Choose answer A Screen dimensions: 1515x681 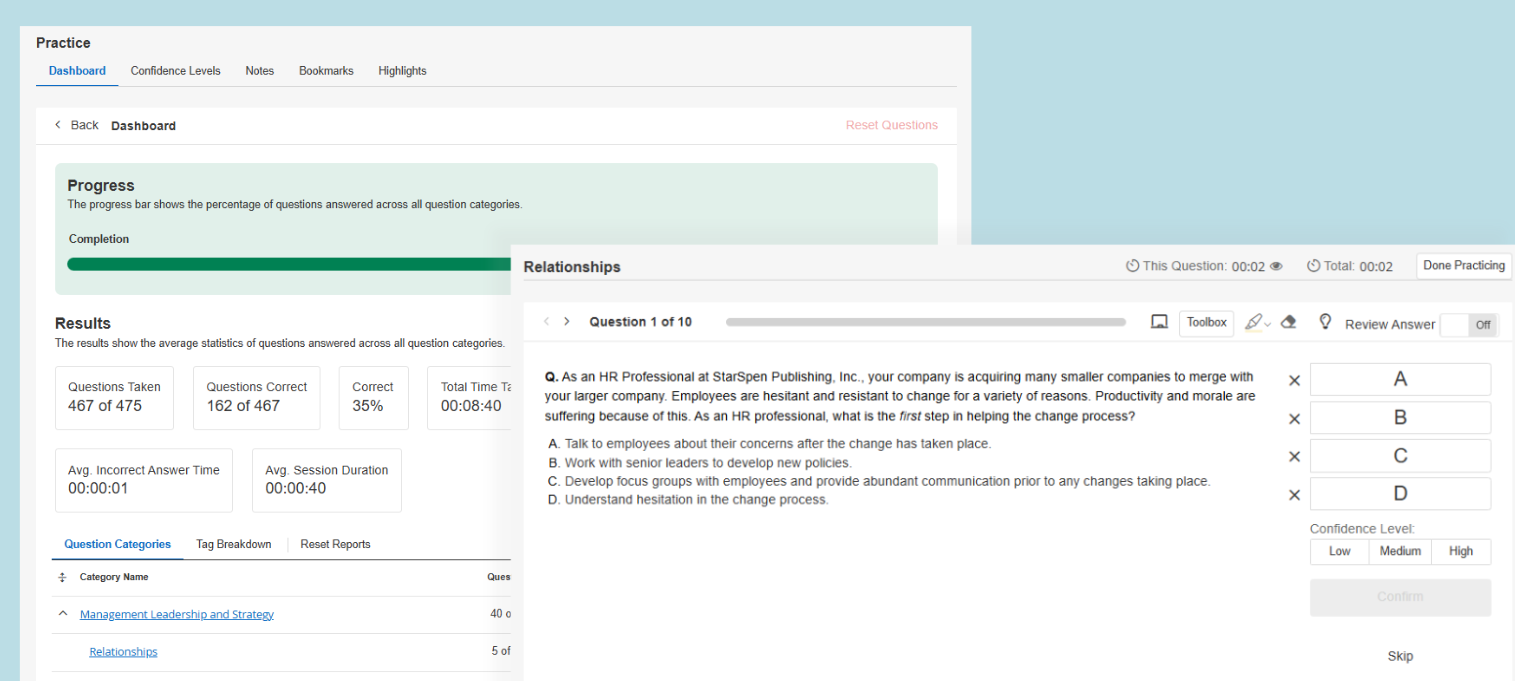1400,380
